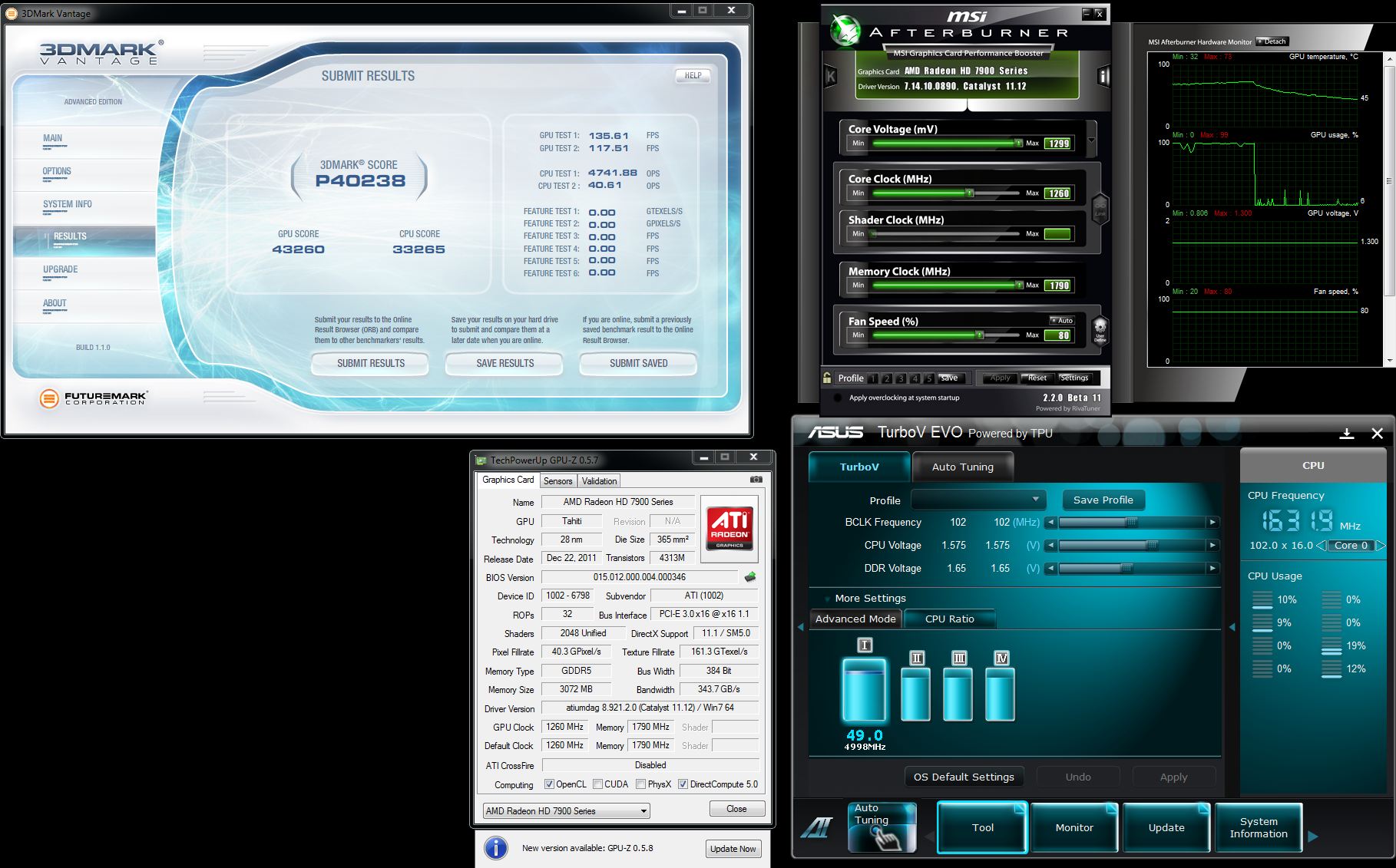Click the ASUS AI Suite logo icon
This screenshot has width=1396, height=868.
tap(817, 827)
